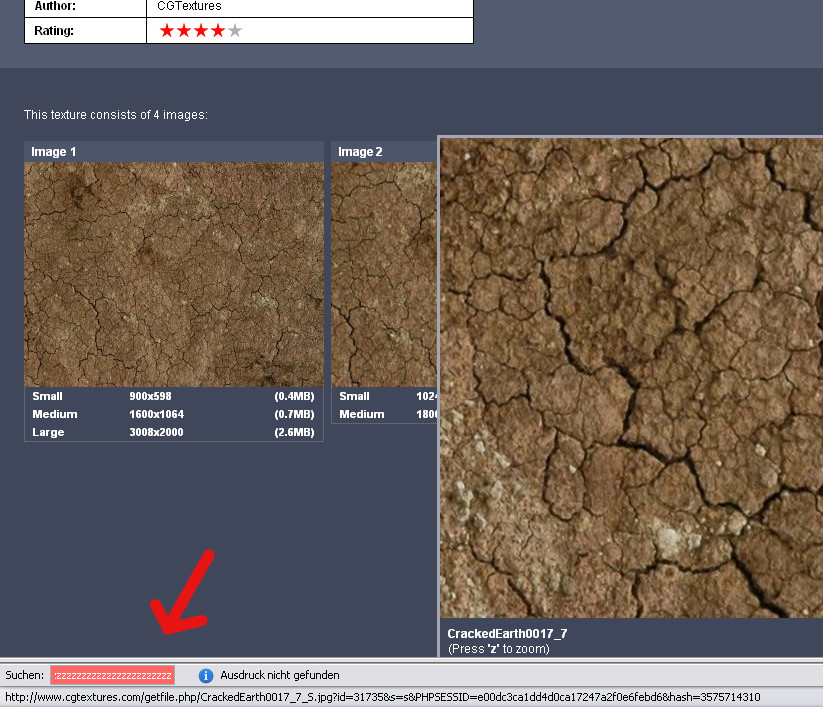
Task: Click the Image 2 header label
Action: click(361, 152)
